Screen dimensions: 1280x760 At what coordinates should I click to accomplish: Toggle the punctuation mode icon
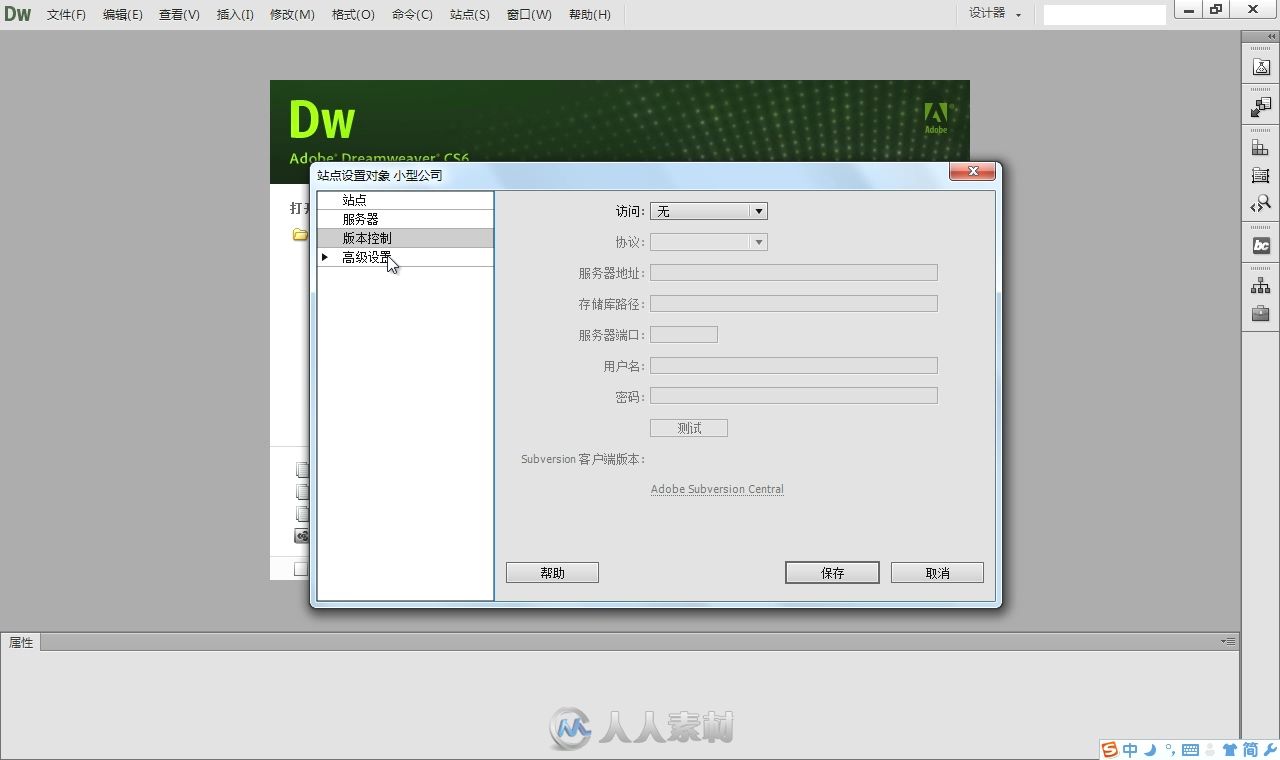coord(1169,750)
